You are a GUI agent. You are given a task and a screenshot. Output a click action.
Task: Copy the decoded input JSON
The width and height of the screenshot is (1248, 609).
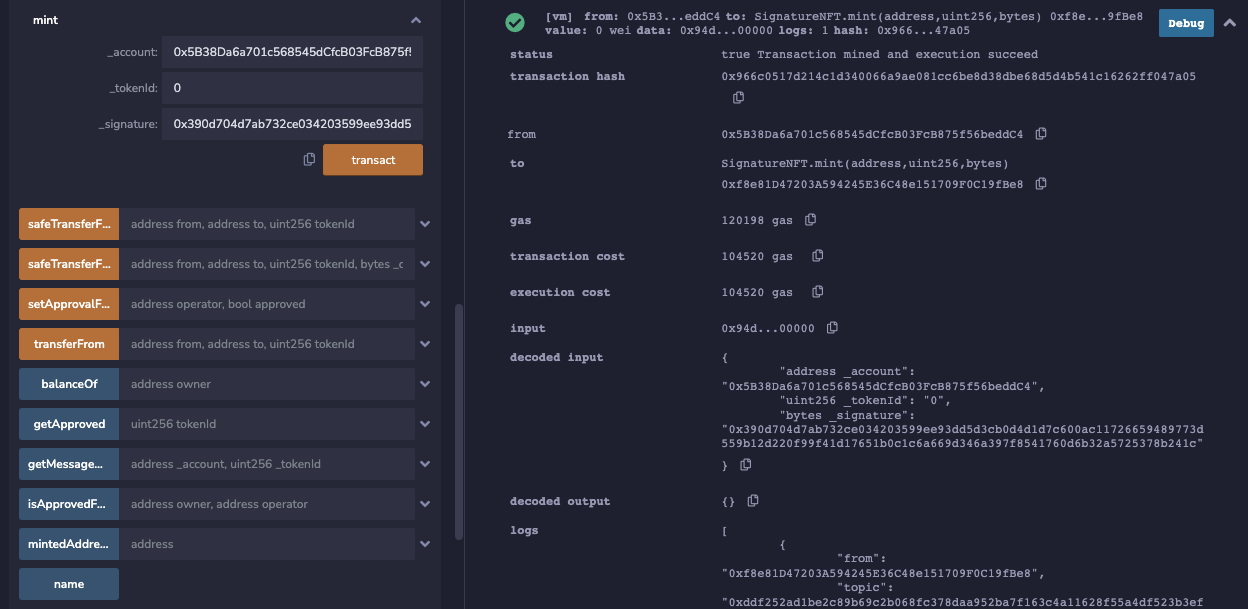click(x=746, y=465)
